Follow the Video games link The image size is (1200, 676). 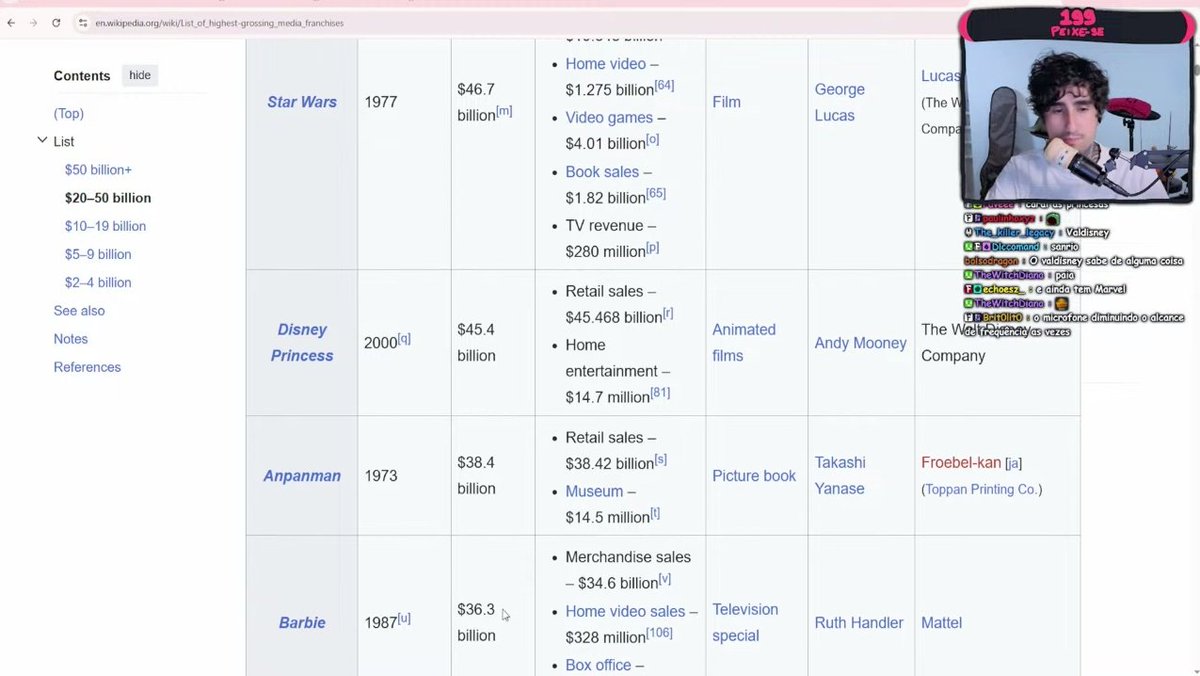coord(609,118)
